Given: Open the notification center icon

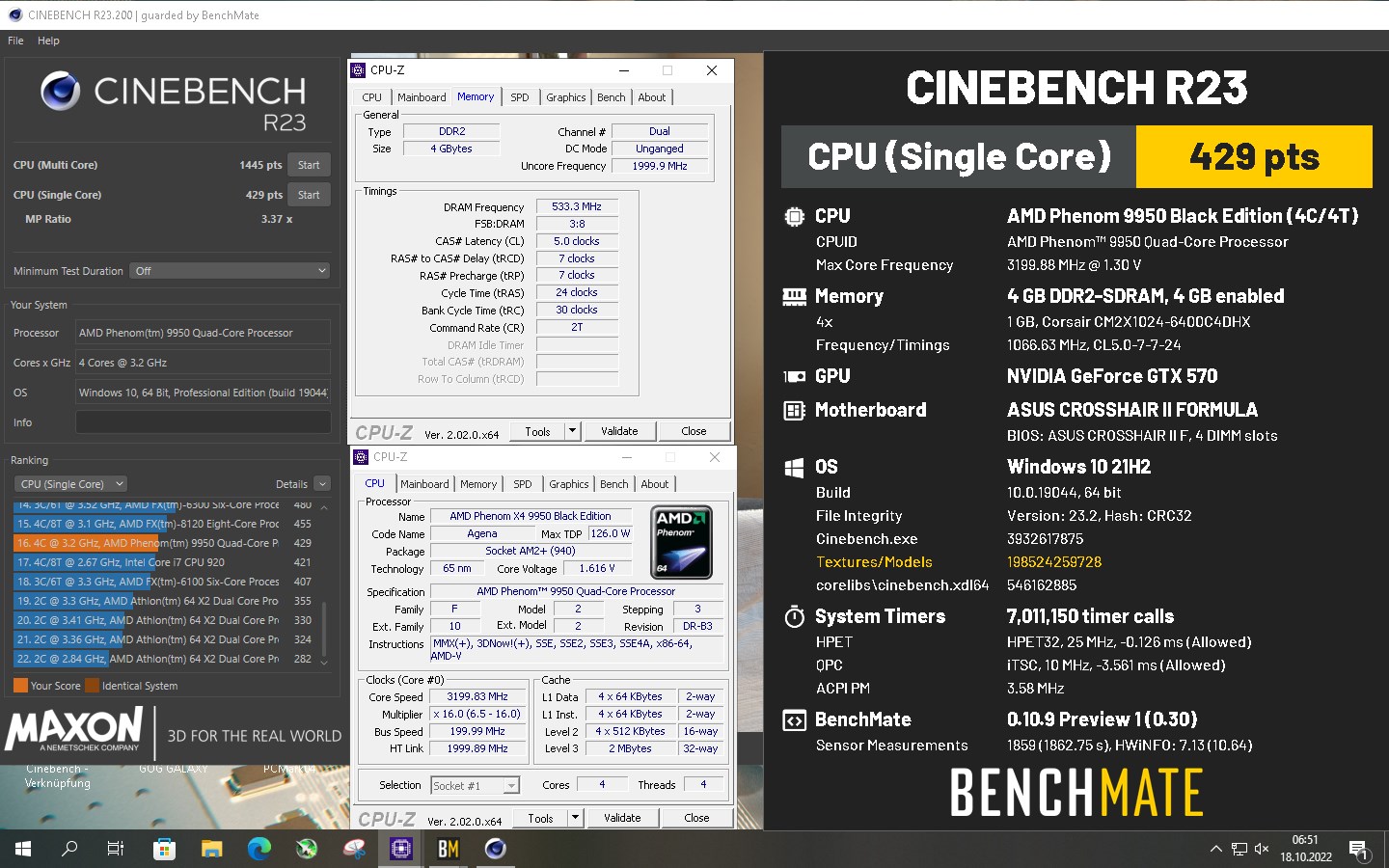Looking at the screenshot, I should (x=1358, y=849).
